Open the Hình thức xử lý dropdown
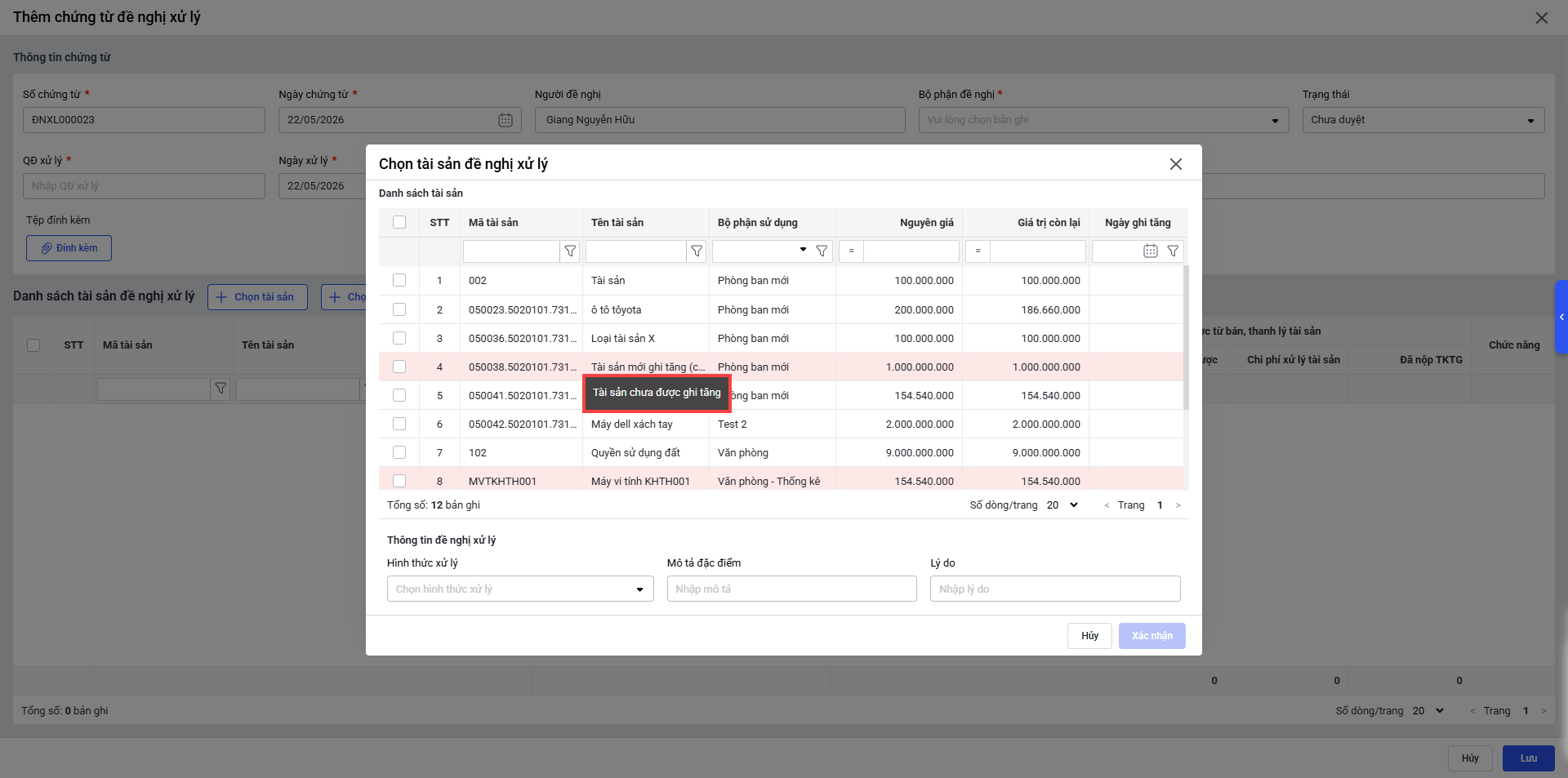The height and width of the screenshot is (778, 1568). pos(520,589)
